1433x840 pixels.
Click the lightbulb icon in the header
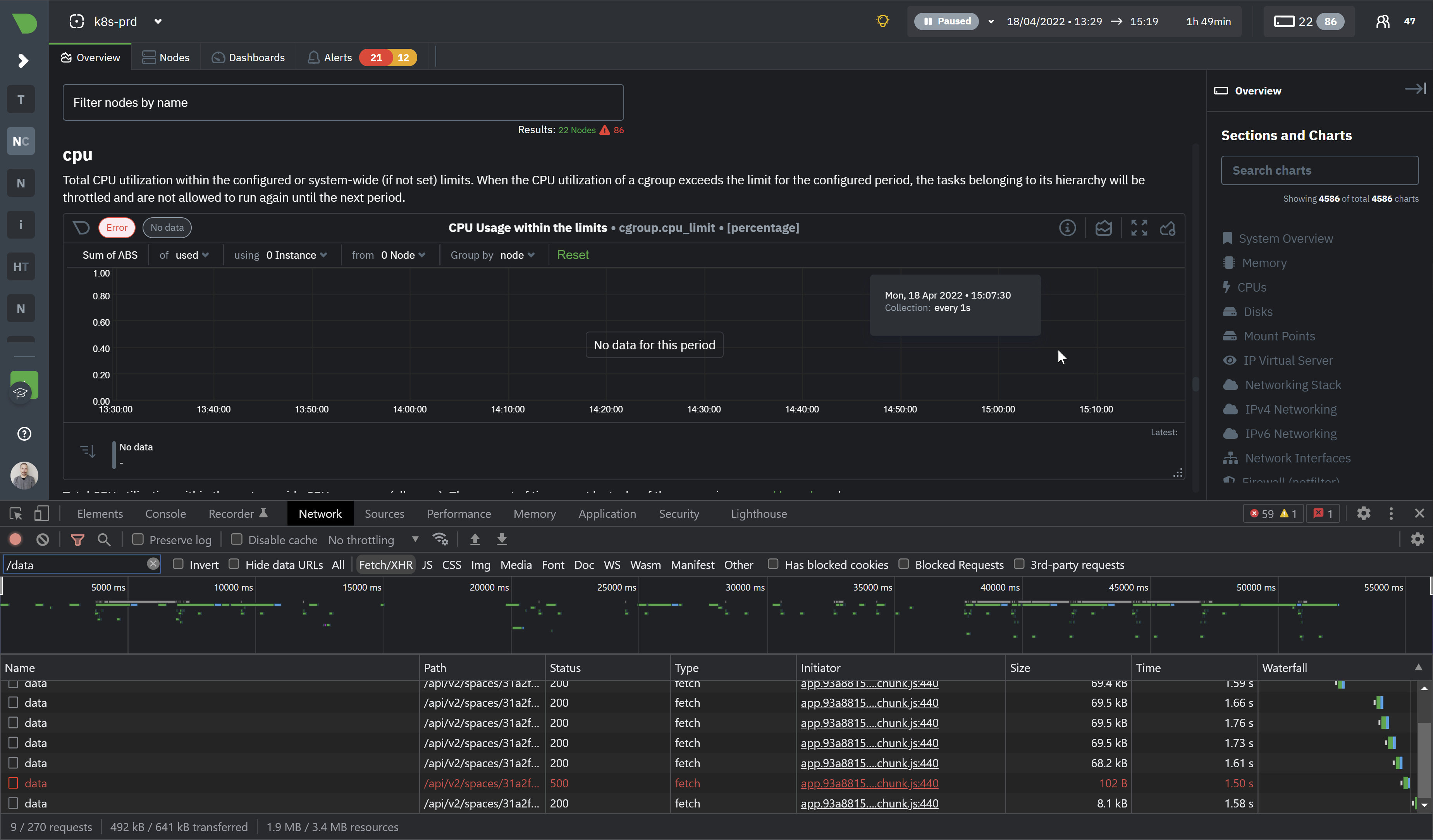883,21
